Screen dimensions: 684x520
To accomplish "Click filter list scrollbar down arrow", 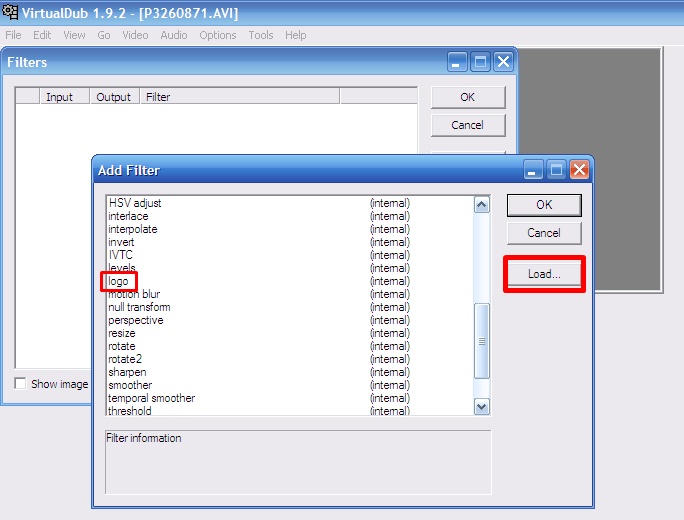I will pyautogui.click(x=482, y=407).
